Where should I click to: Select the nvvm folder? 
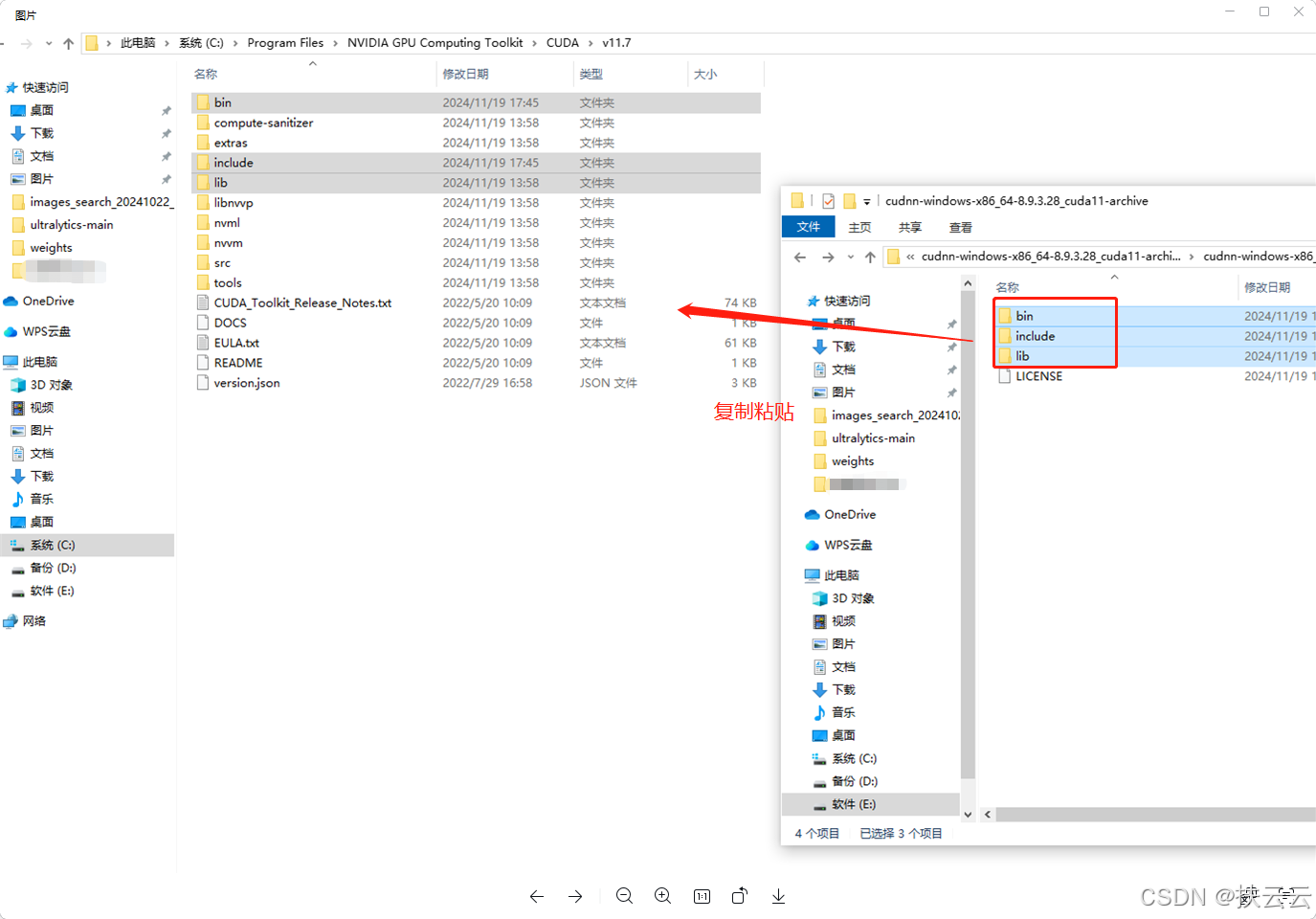(476, 243)
